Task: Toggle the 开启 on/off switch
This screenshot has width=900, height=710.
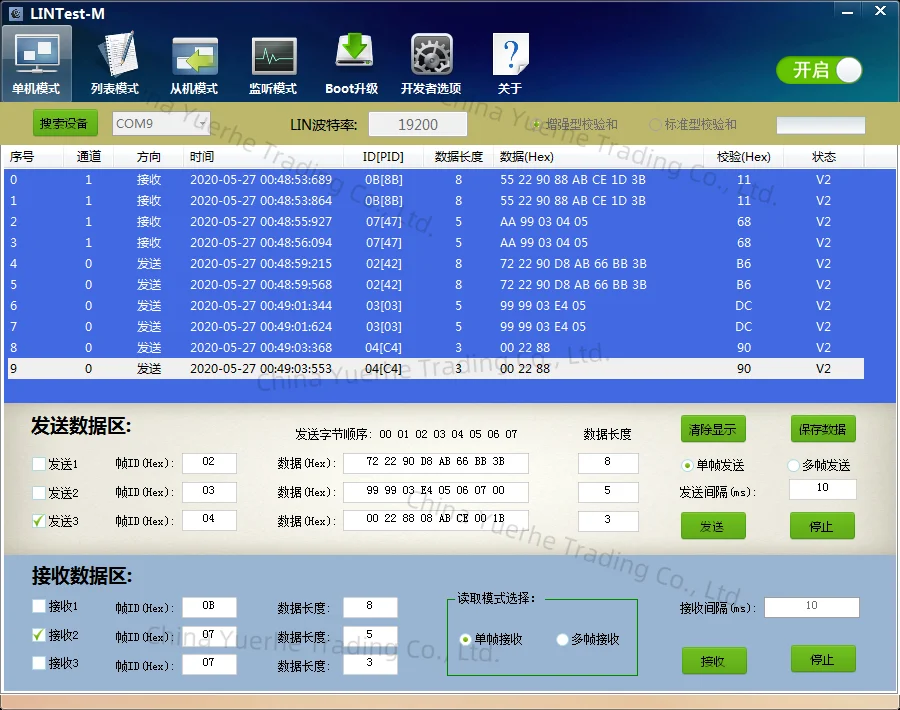Action: pos(819,70)
